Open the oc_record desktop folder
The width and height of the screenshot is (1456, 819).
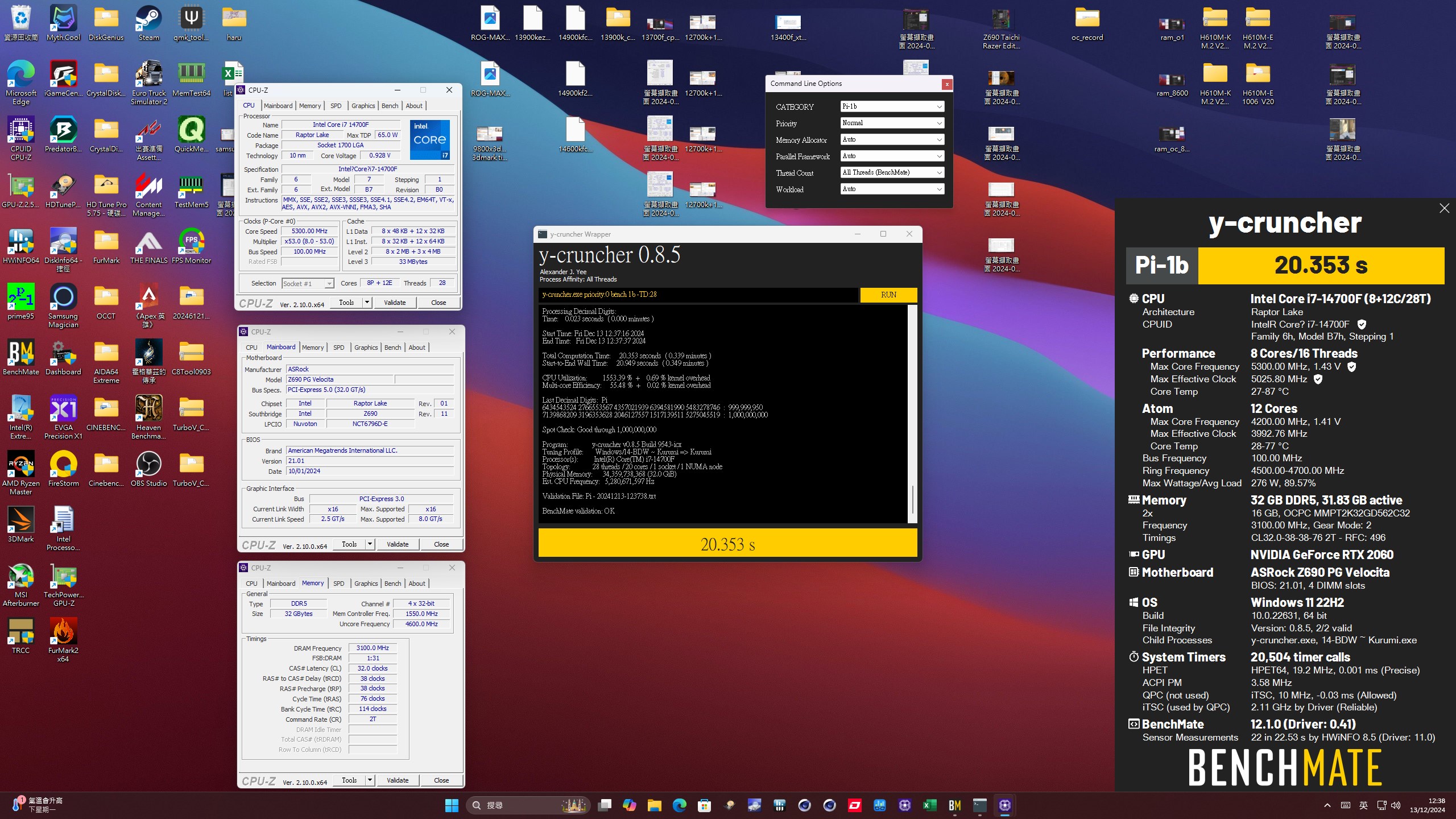coord(1087,23)
